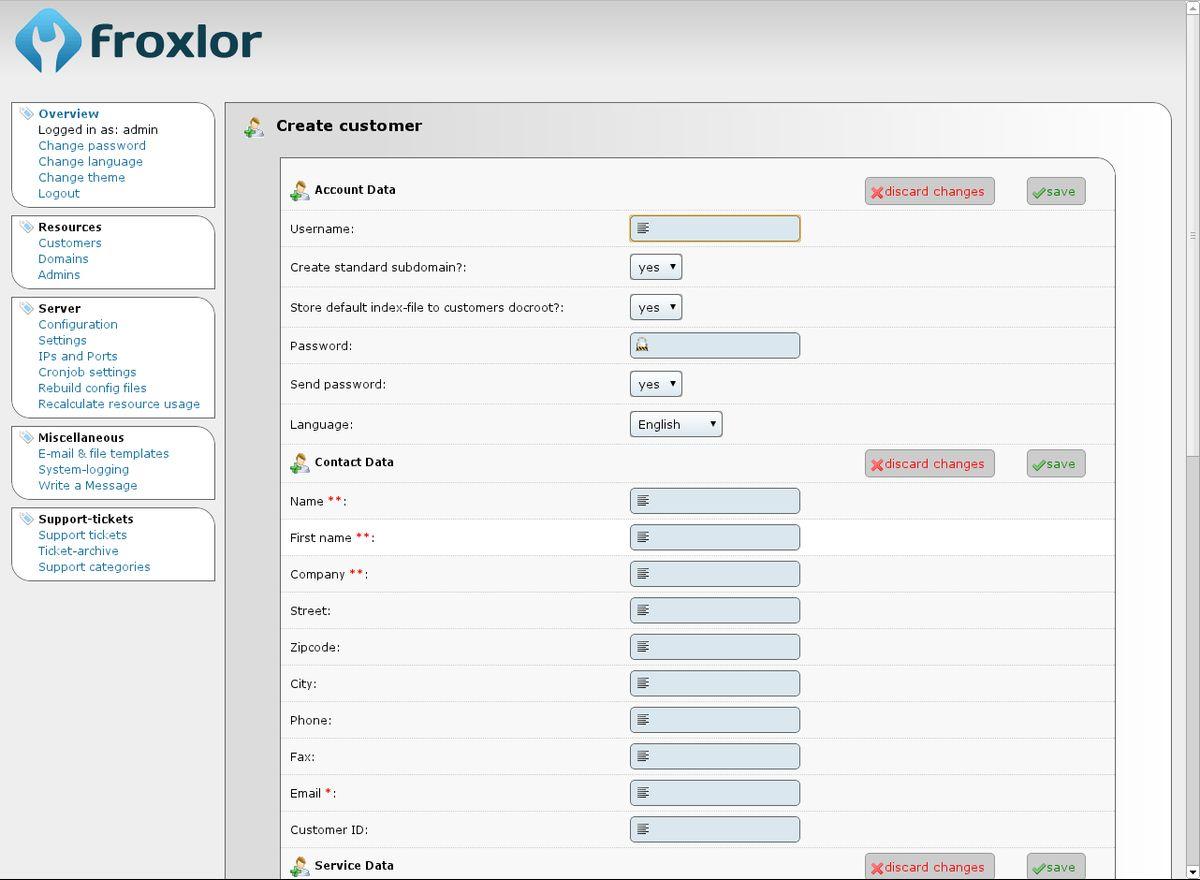Open the Overview page link
This screenshot has height=880, width=1200.
pos(69,114)
